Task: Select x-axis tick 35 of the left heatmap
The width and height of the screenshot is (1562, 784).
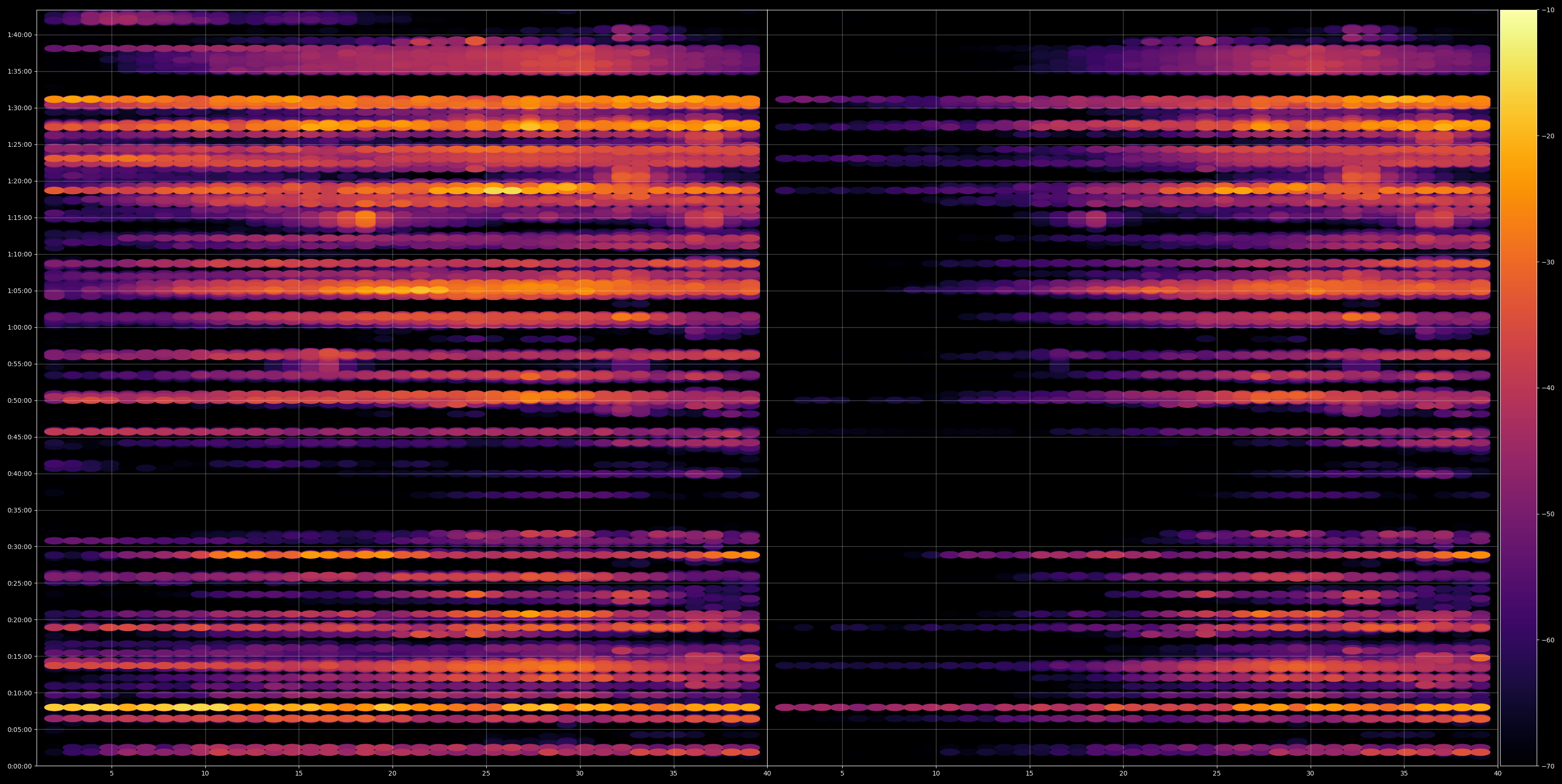Action: click(674, 774)
